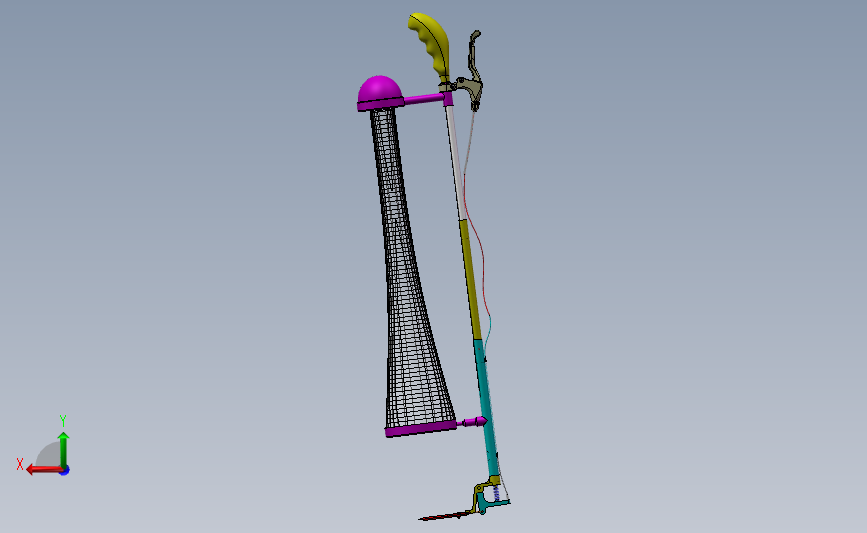The width and height of the screenshot is (867, 533).
Task: Click the blue Z axis dot on the triad
Action: pos(65,471)
